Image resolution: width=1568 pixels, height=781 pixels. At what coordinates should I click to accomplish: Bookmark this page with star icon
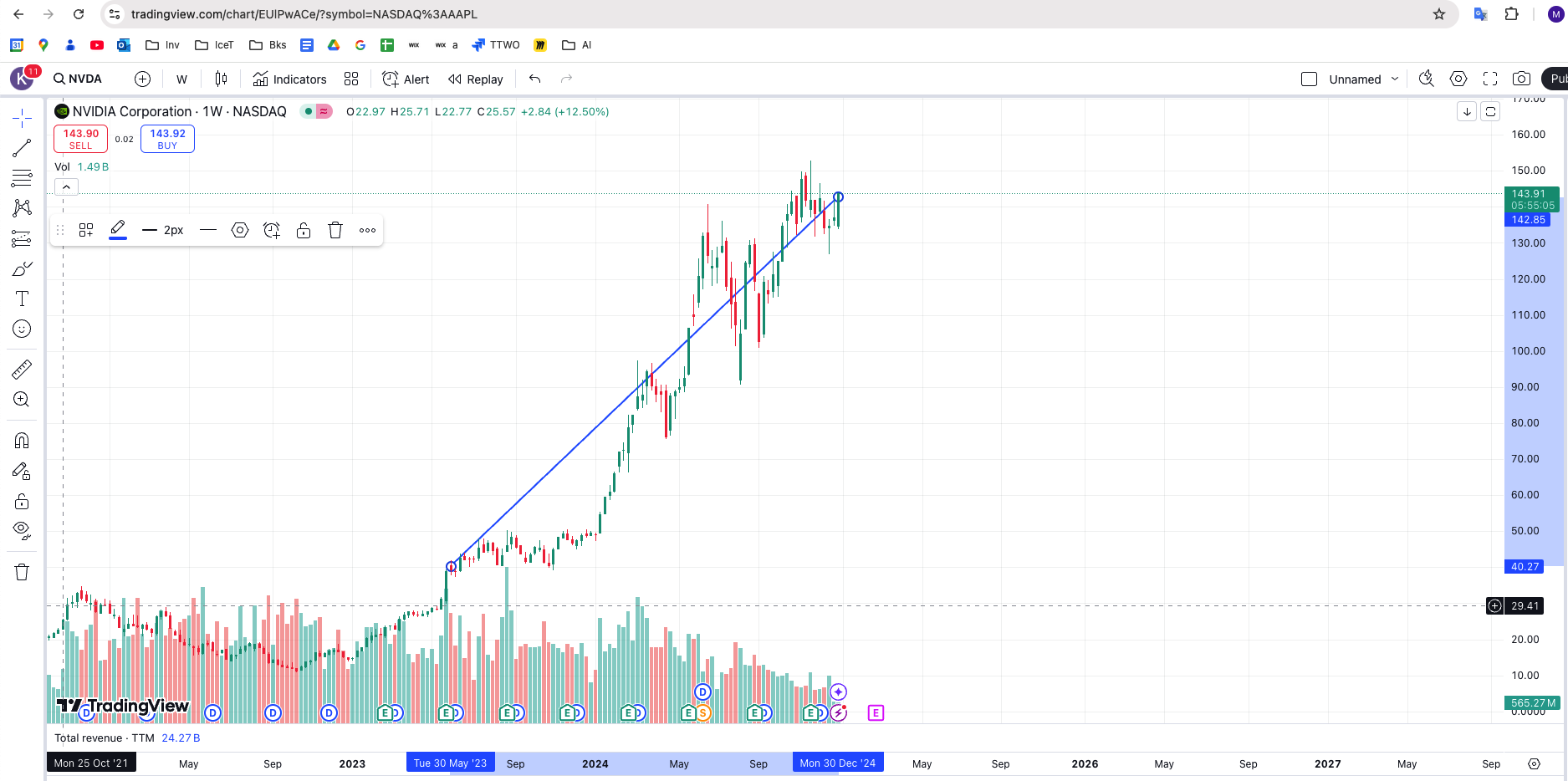point(1439,14)
